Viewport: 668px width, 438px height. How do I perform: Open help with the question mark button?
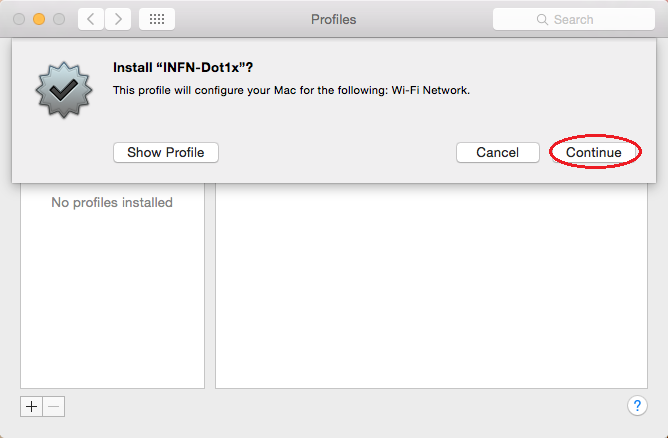[637, 406]
